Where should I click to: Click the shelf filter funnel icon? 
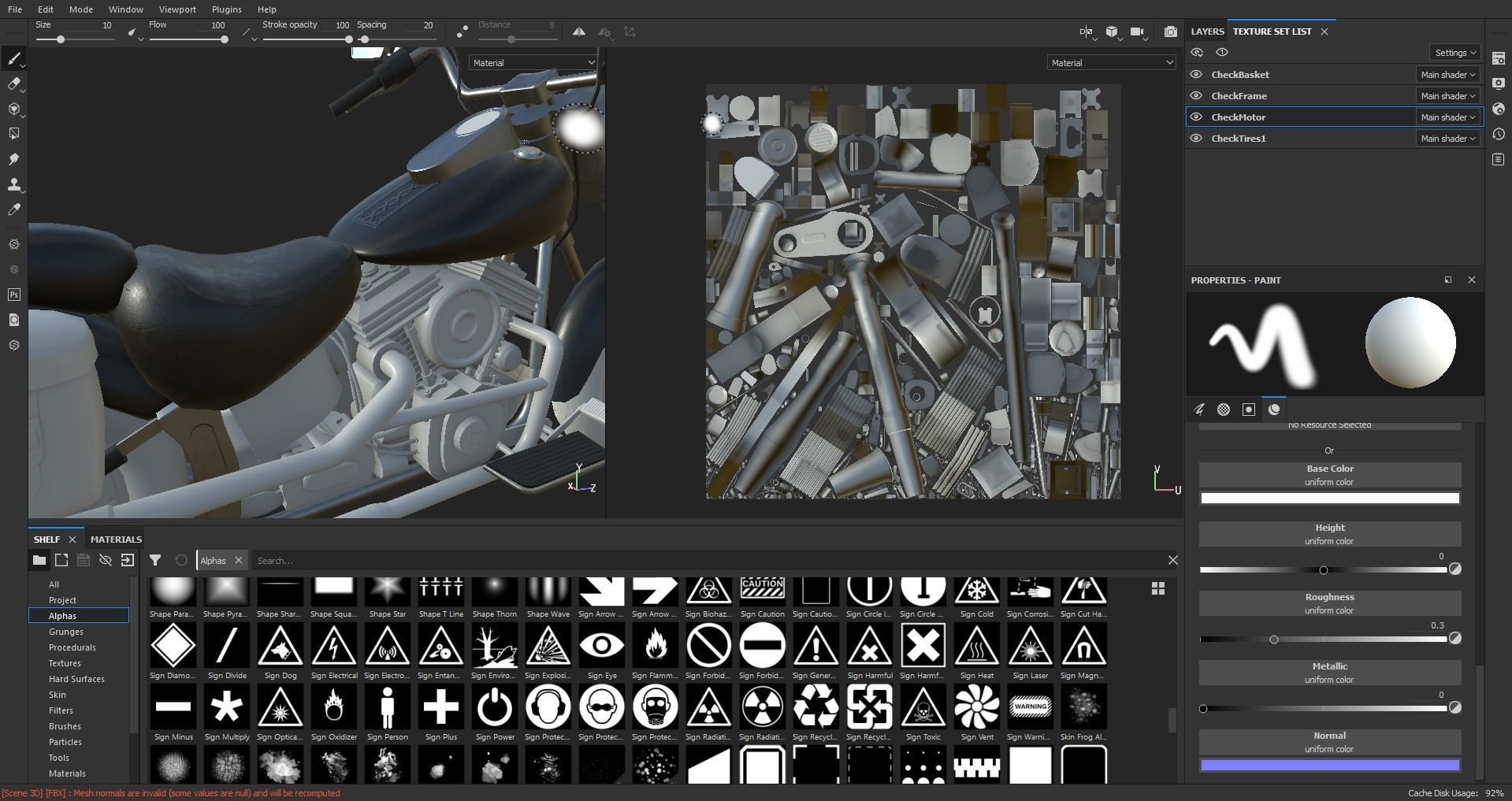(x=155, y=560)
